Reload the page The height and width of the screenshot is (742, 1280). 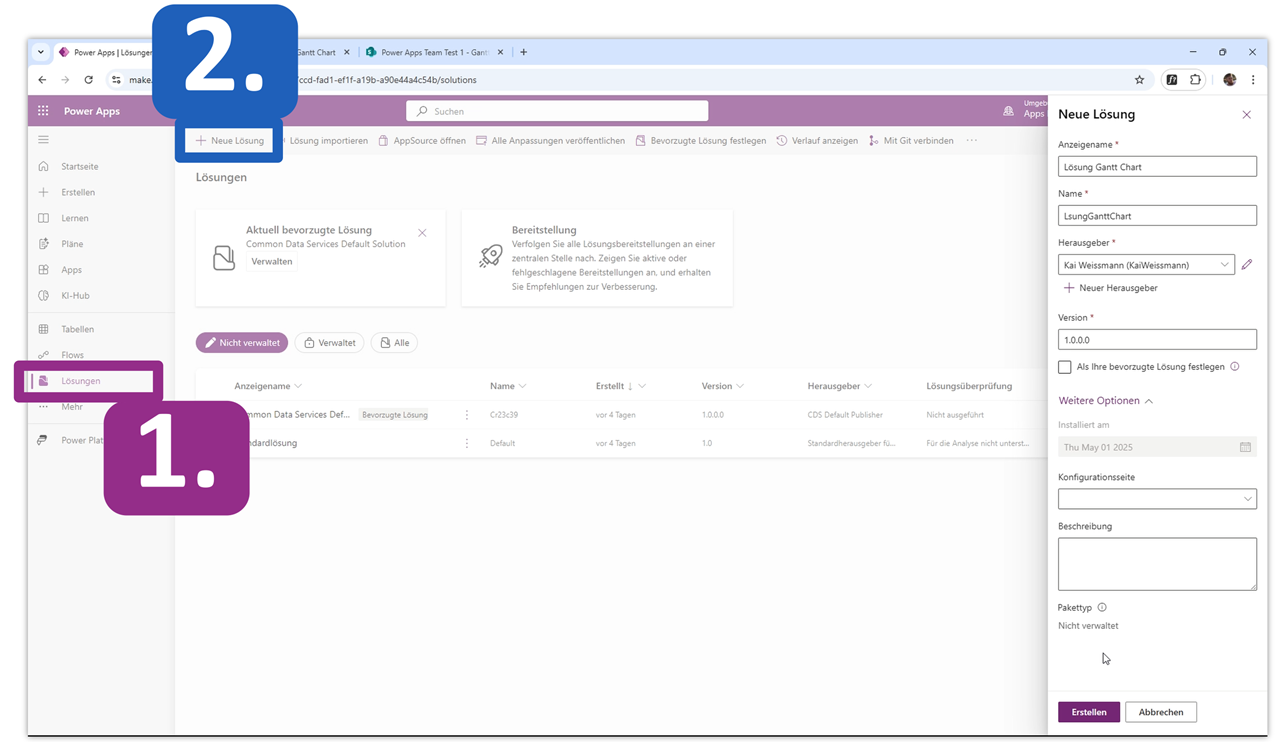pos(88,80)
